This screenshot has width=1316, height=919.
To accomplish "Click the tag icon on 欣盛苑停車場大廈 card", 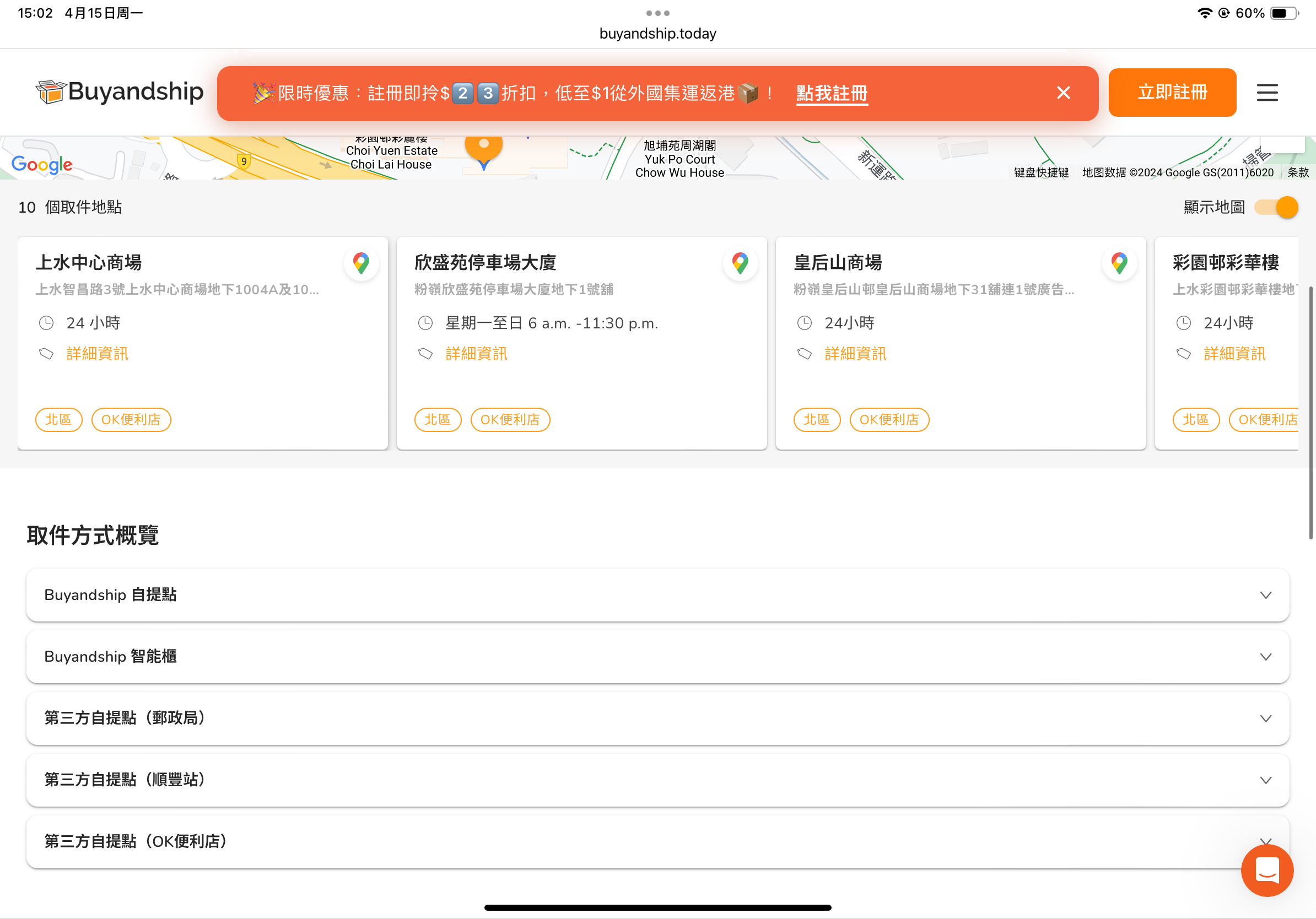I will pos(425,354).
